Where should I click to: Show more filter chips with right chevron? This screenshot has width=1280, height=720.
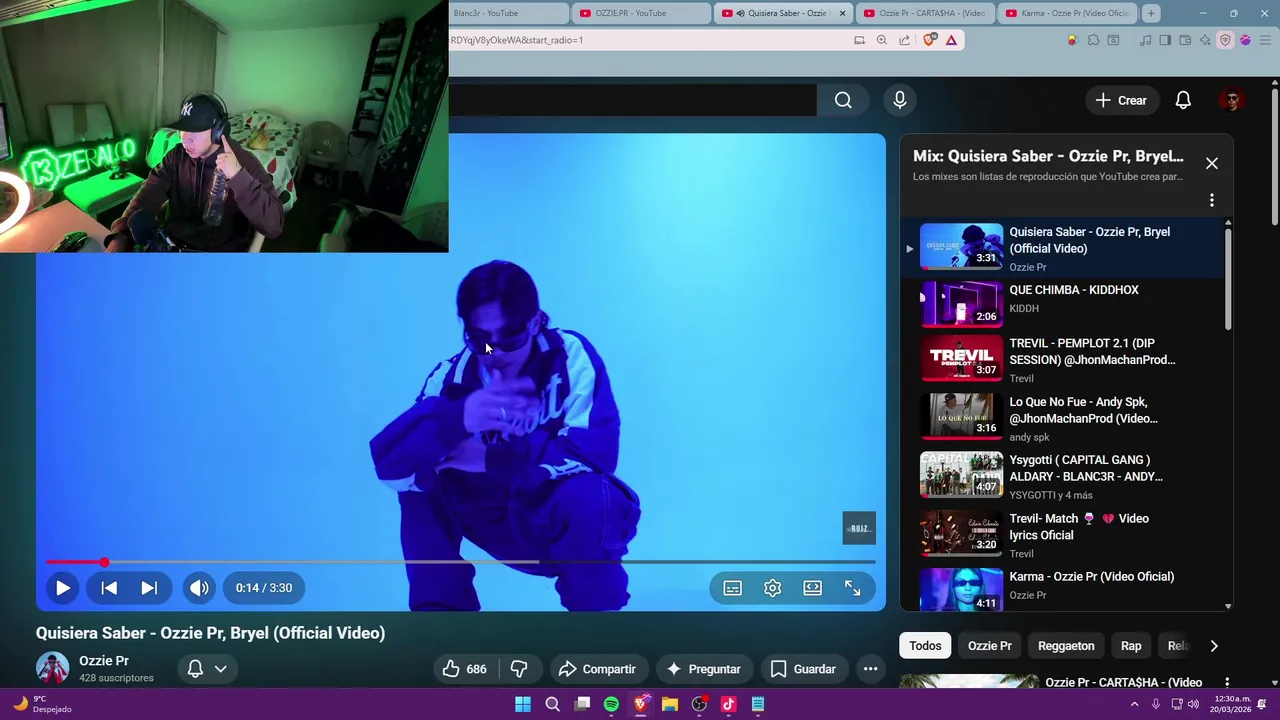pyautogui.click(x=1214, y=646)
